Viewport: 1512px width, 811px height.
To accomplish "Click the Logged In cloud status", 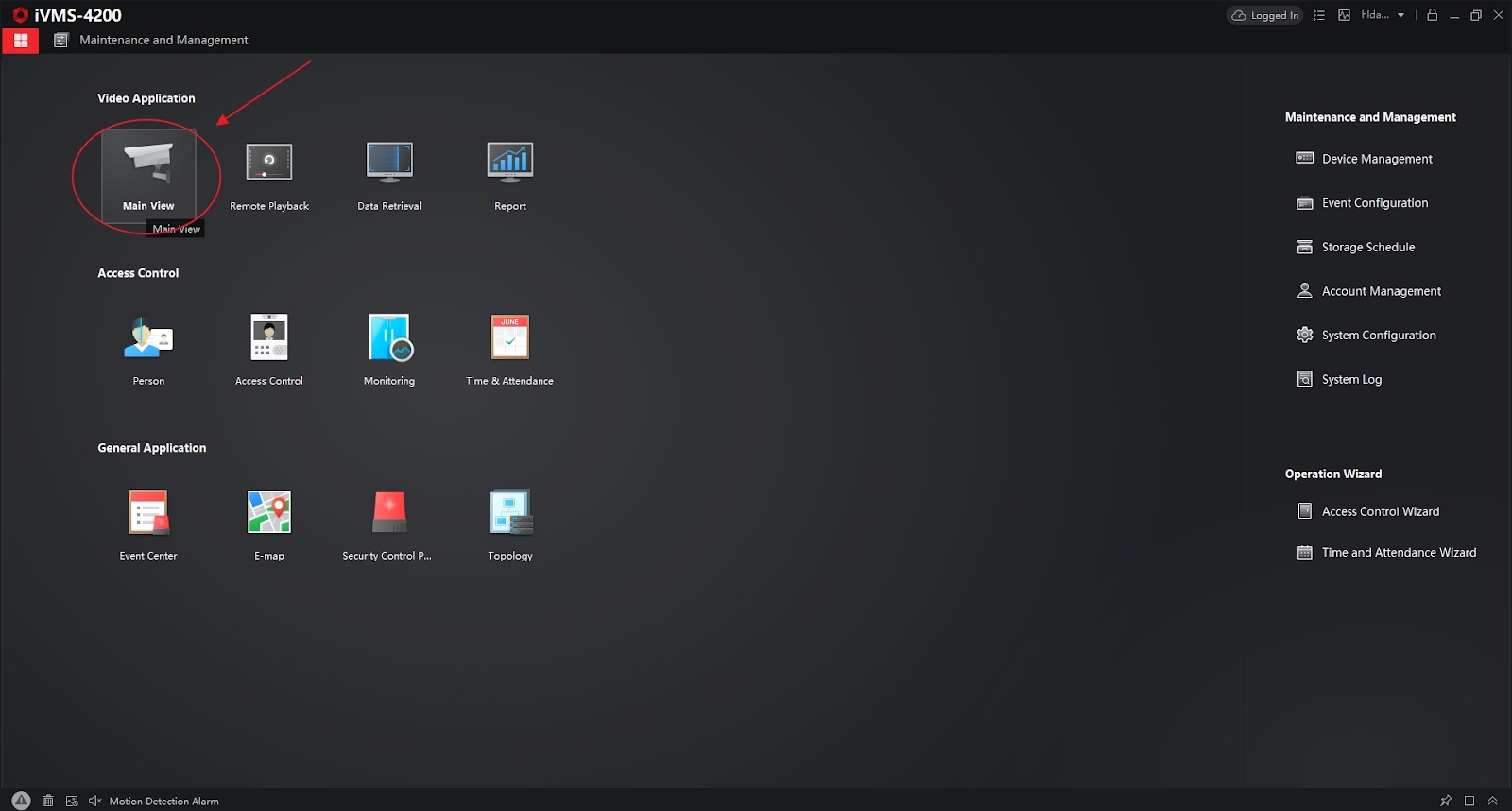I will tap(1264, 15).
